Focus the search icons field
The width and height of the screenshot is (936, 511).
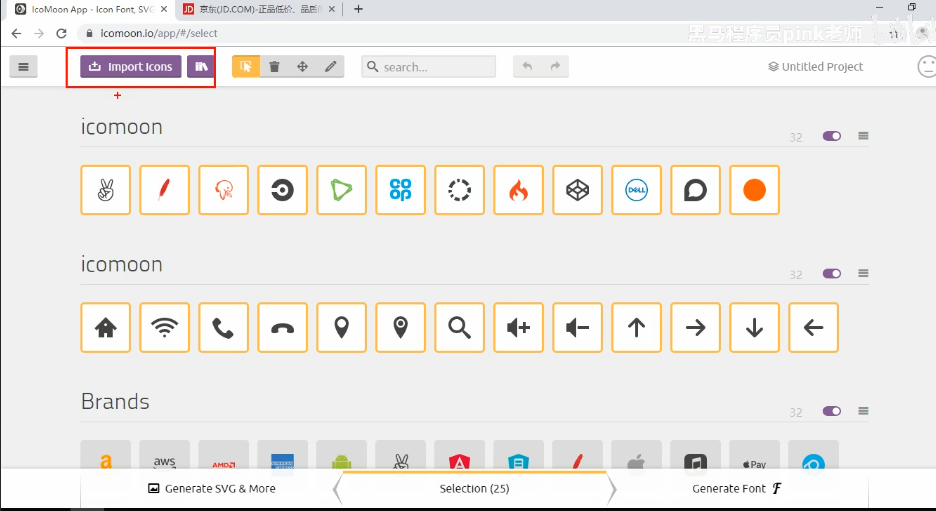point(429,66)
